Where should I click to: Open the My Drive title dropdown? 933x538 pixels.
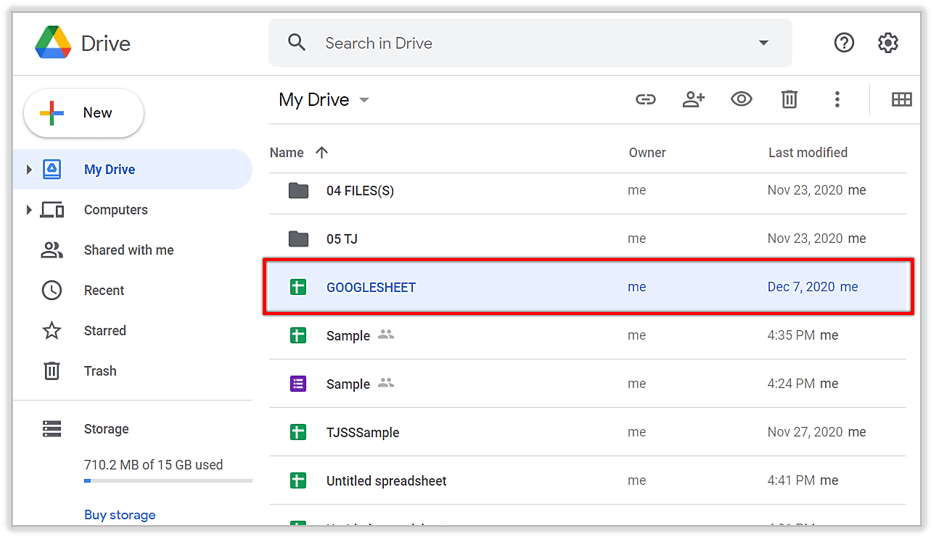(x=364, y=100)
